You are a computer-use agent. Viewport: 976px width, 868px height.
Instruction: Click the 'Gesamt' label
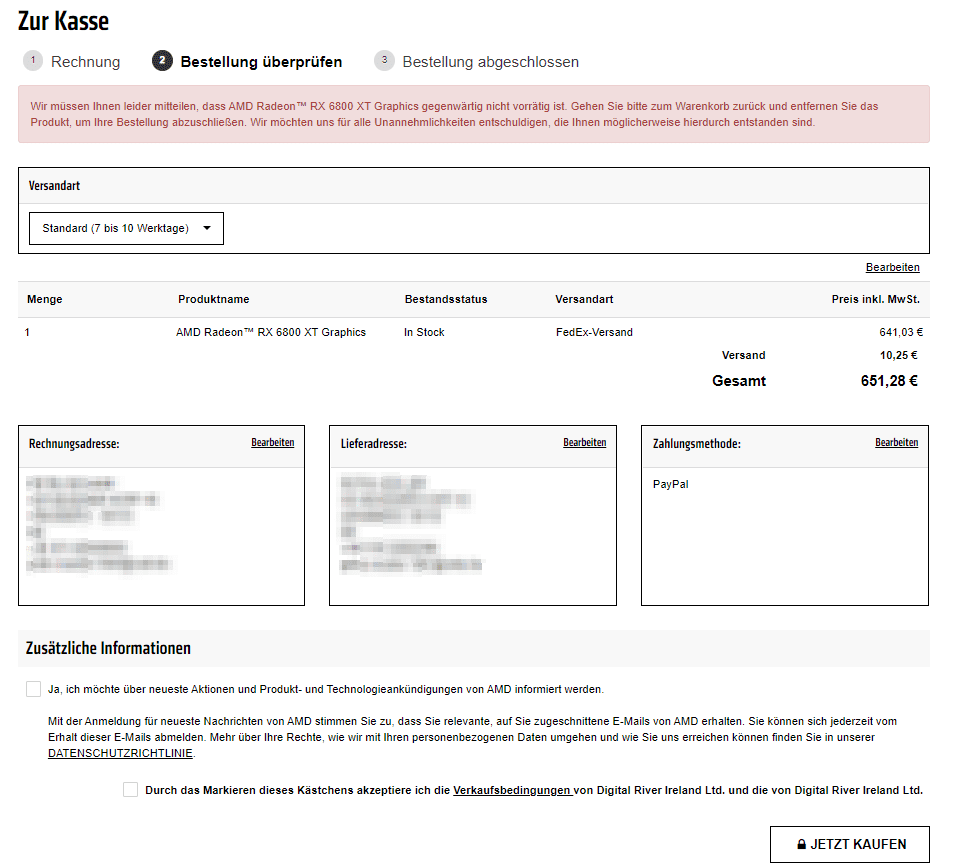[739, 381]
